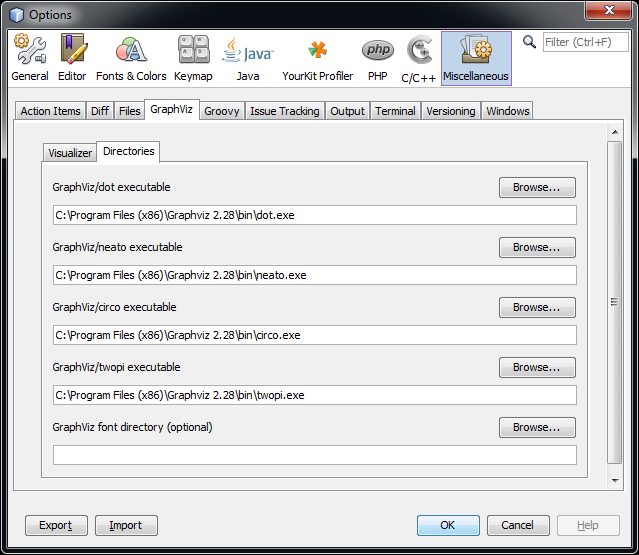Switch to the Output tab
The width and height of the screenshot is (639, 555).
[347, 111]
